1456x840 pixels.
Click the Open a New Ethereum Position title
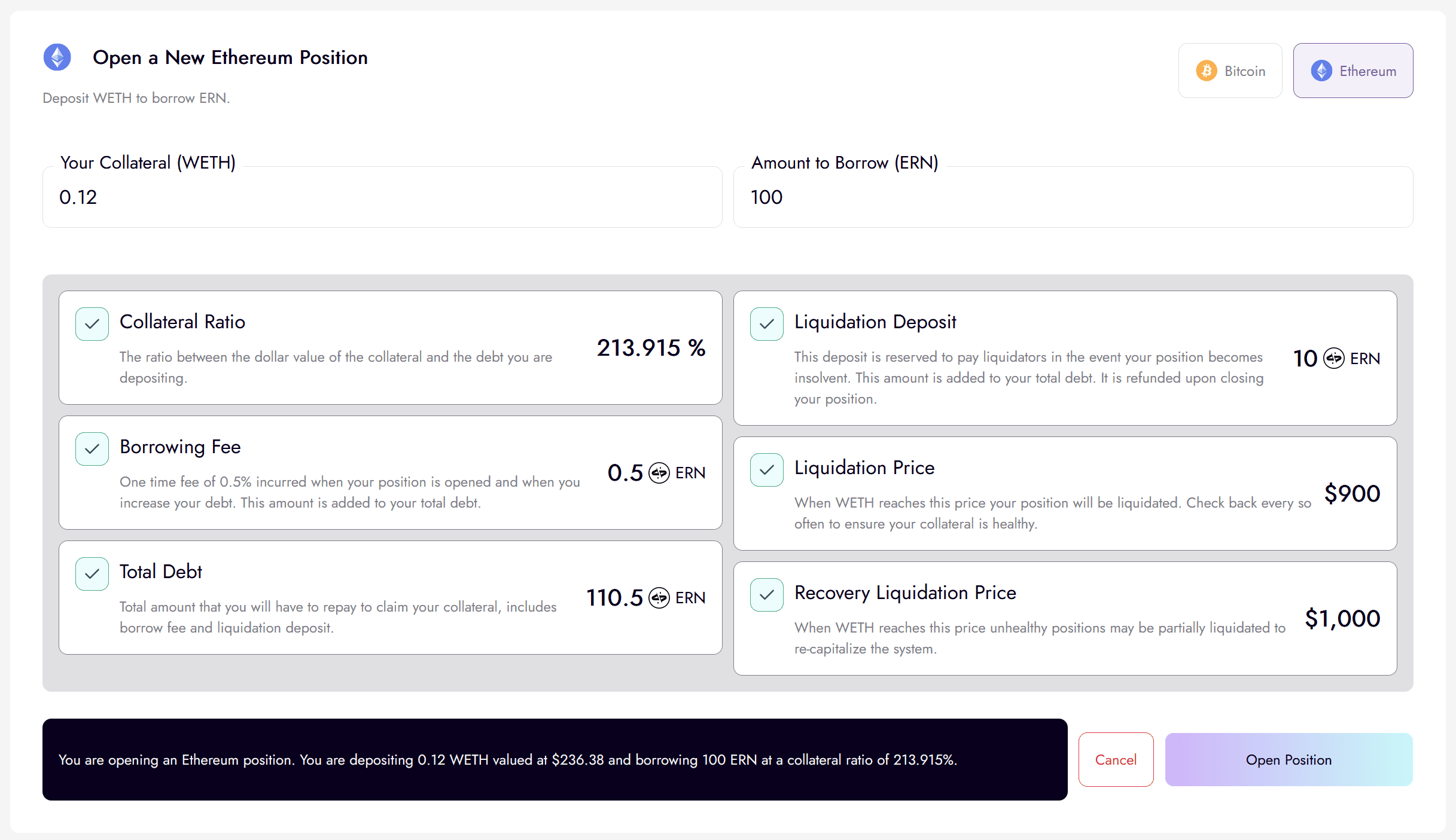tap(230, 57)
